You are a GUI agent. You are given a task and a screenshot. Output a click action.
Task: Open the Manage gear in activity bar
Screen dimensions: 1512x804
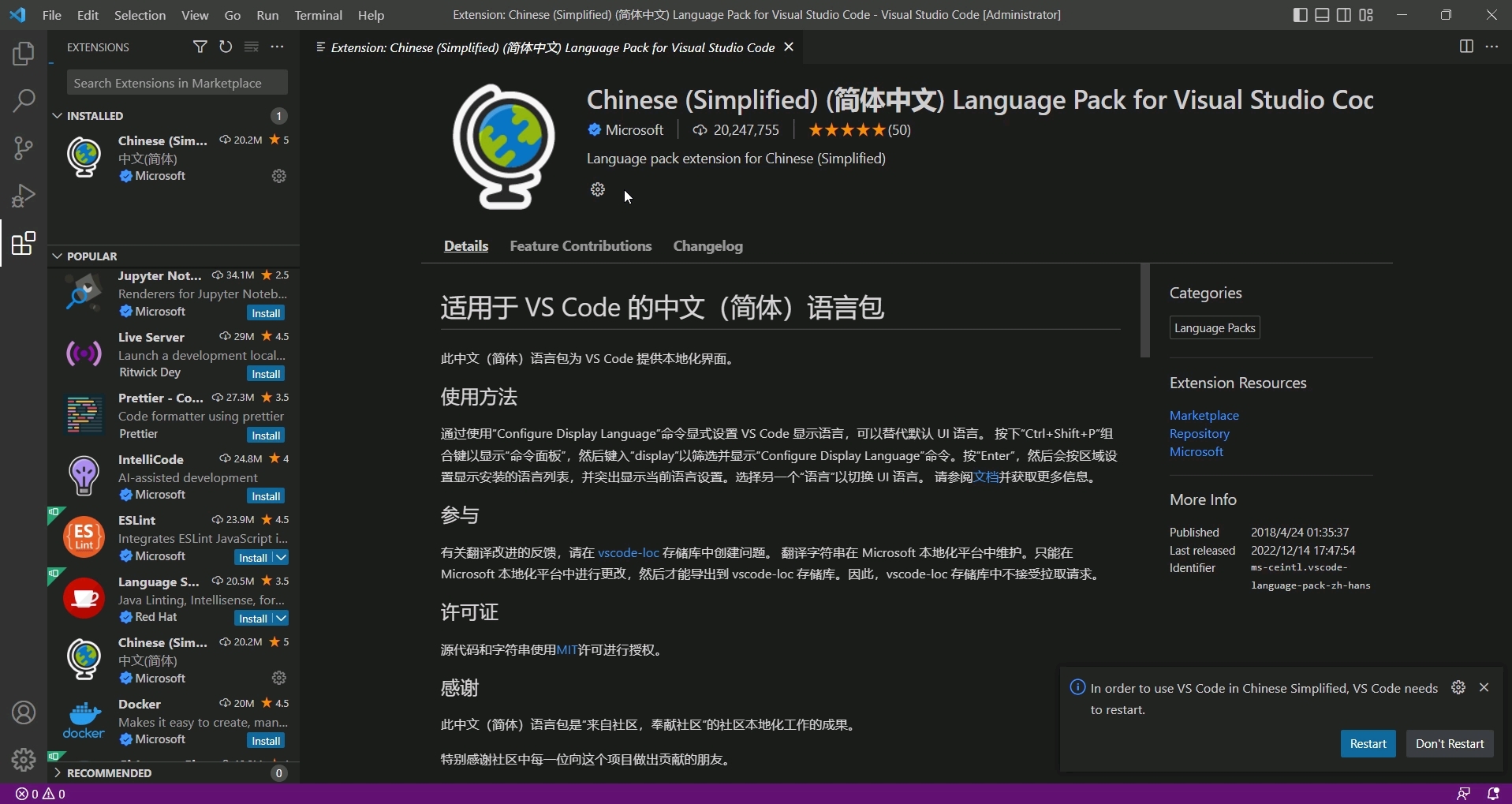pos(24,760)
